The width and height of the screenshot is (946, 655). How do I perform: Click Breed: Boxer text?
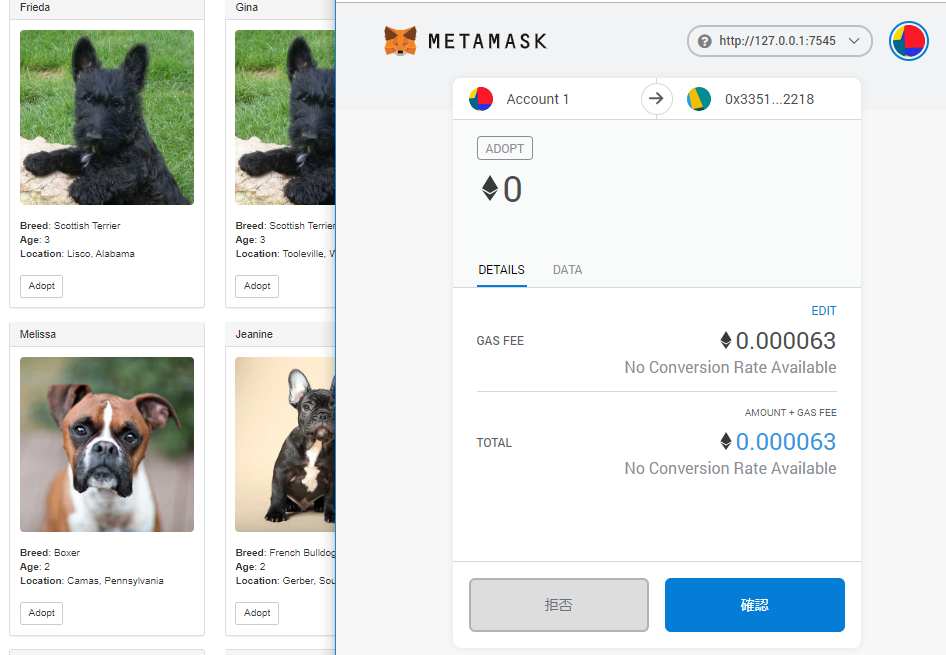[x=49, y=552]
